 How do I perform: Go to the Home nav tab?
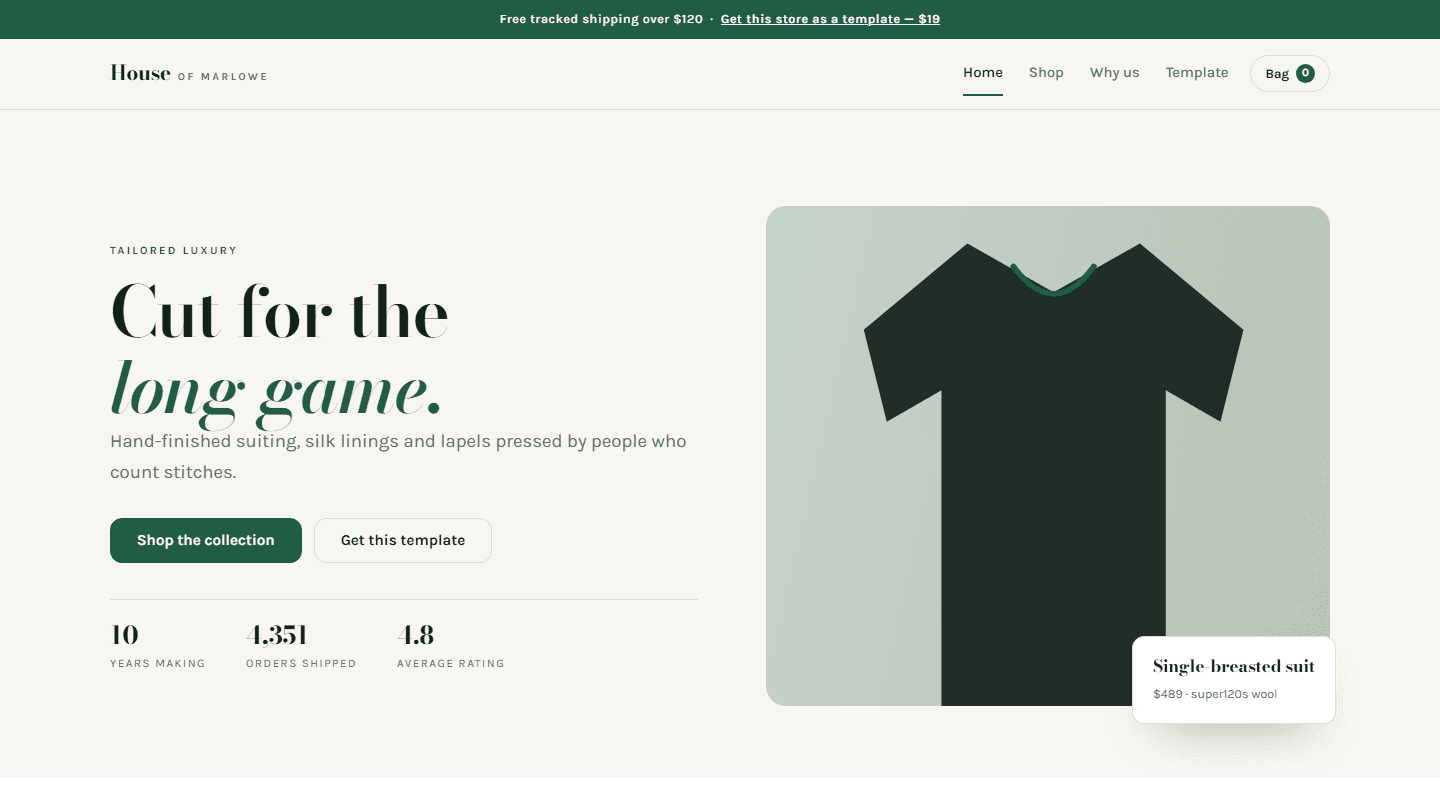coord(983,73)
